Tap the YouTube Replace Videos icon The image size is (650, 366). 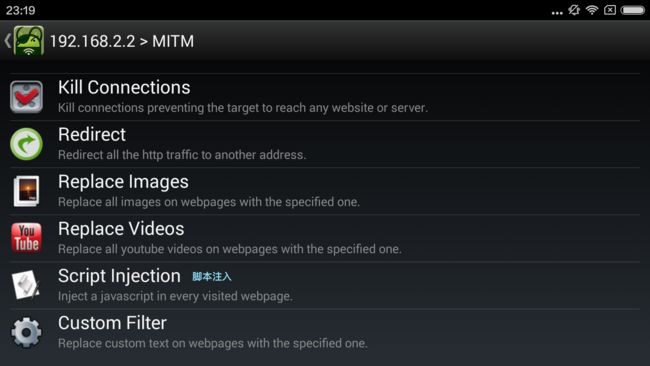pos(27,238)
